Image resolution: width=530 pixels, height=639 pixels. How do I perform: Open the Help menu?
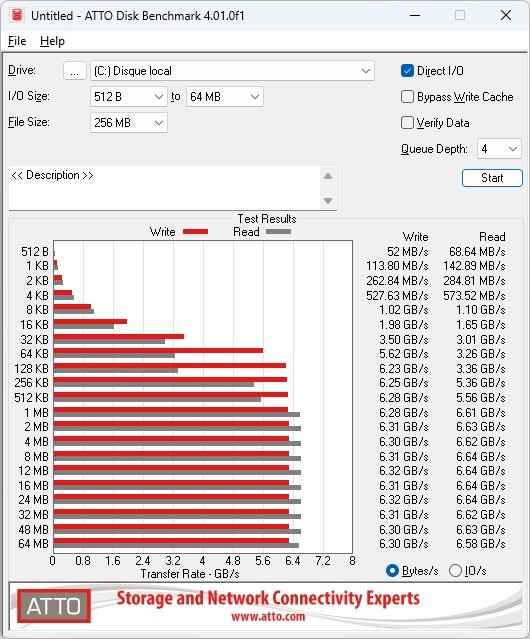pos(52,41)
